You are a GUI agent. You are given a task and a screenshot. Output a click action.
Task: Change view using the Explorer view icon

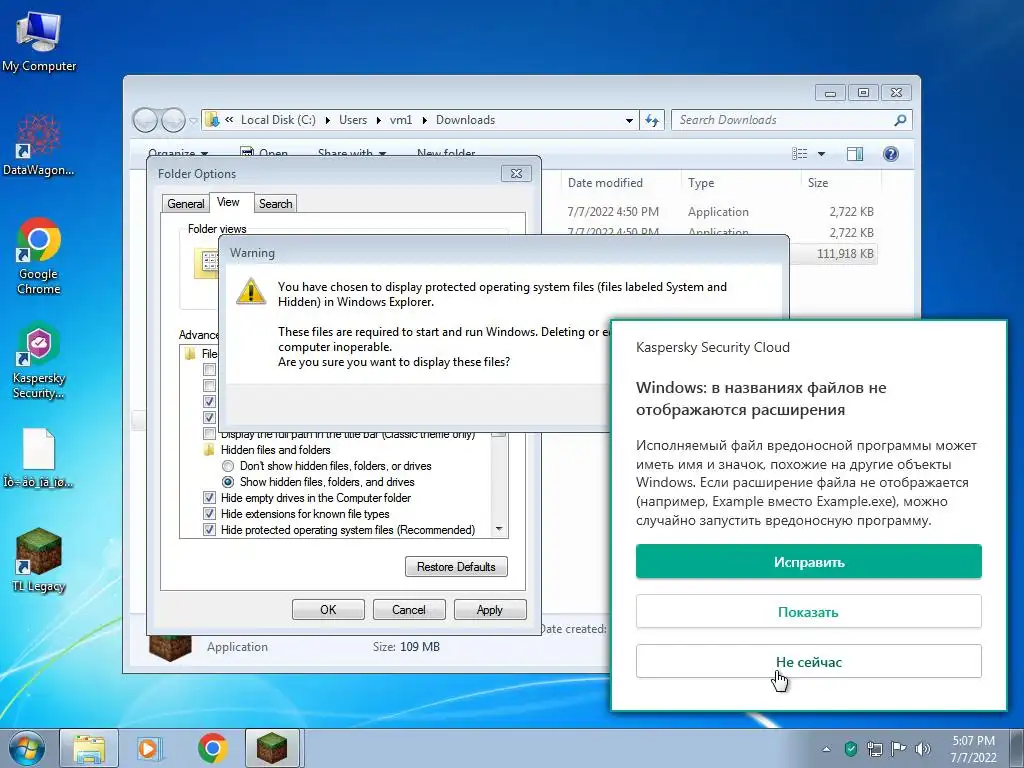(799, 154)
